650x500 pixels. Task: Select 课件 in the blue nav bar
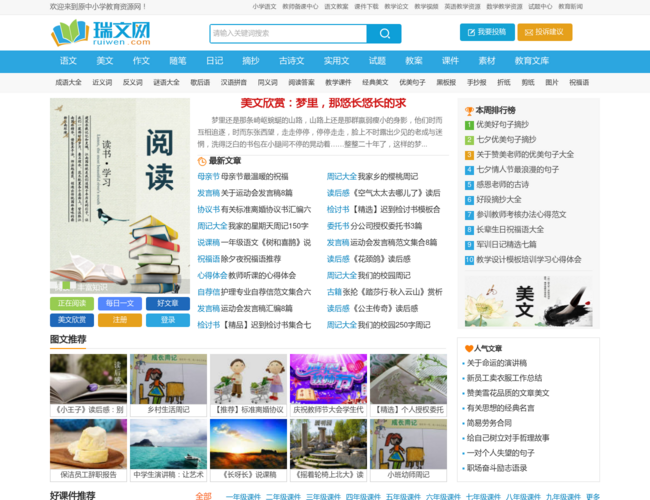tap(450, 61)
